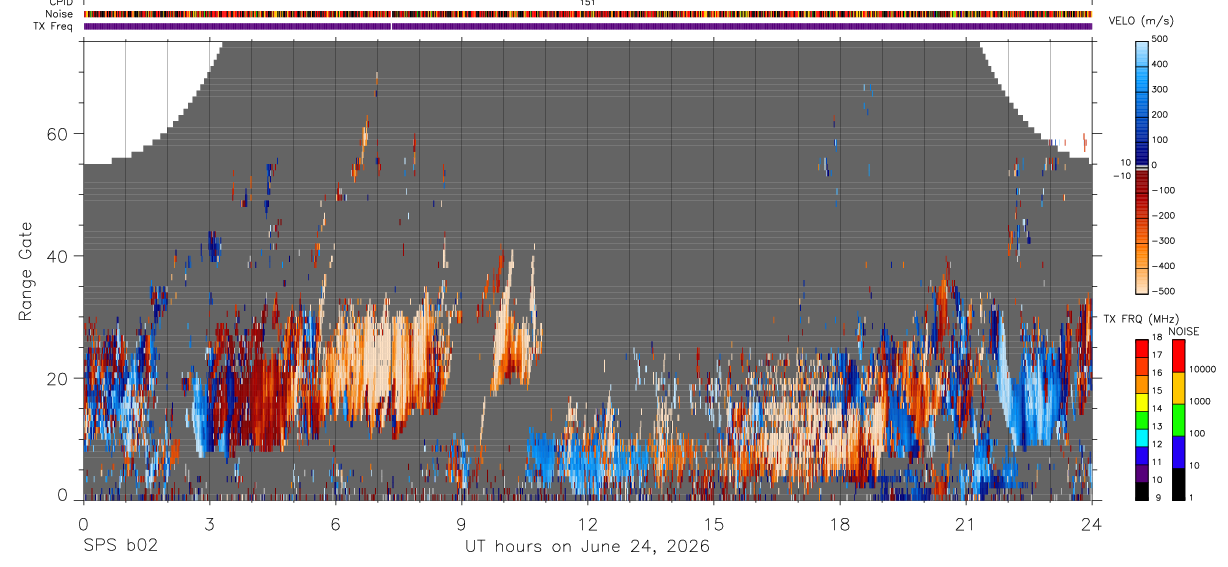Click the 20 label on Range Gate axis
The height and width of the screenshot is (567, 1228).
pos(64,378)
